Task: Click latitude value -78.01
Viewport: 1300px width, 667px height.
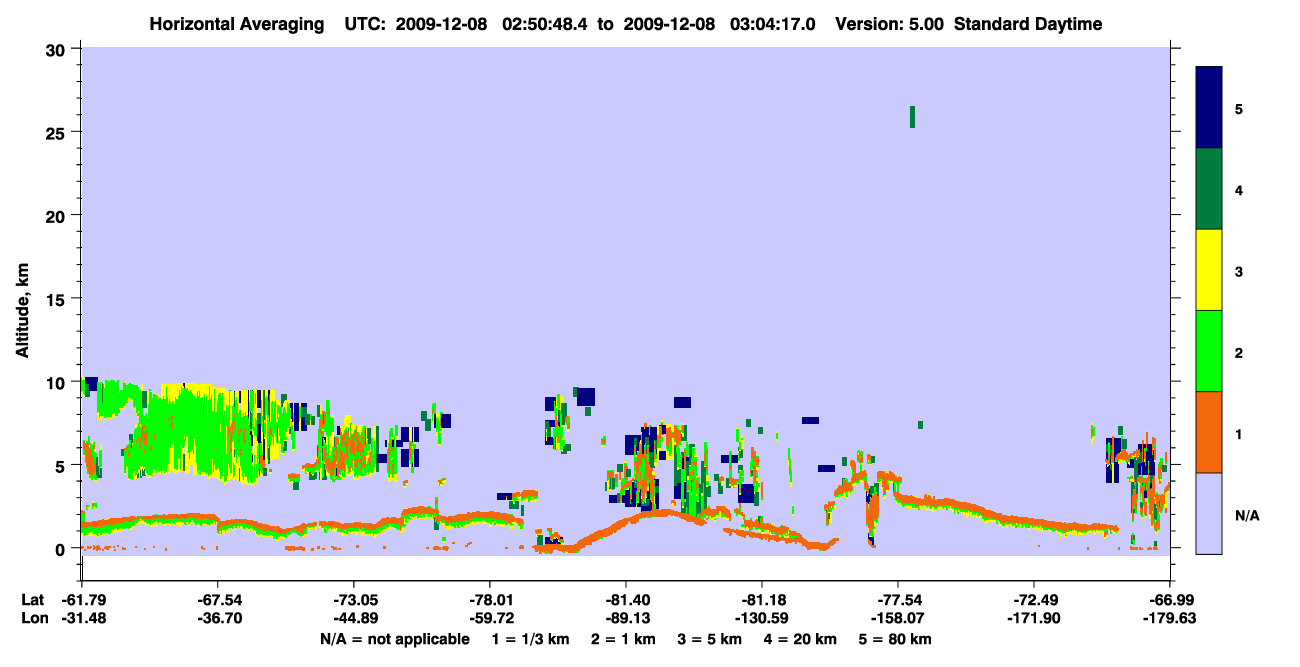Action: (489, 600)
